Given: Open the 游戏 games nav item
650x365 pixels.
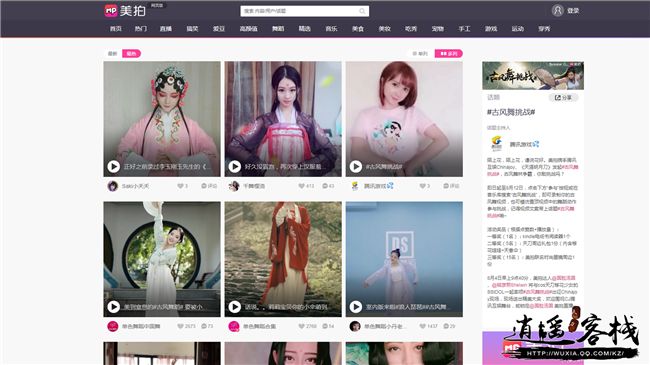Looking at the screenshot, I should pos(491,29).
